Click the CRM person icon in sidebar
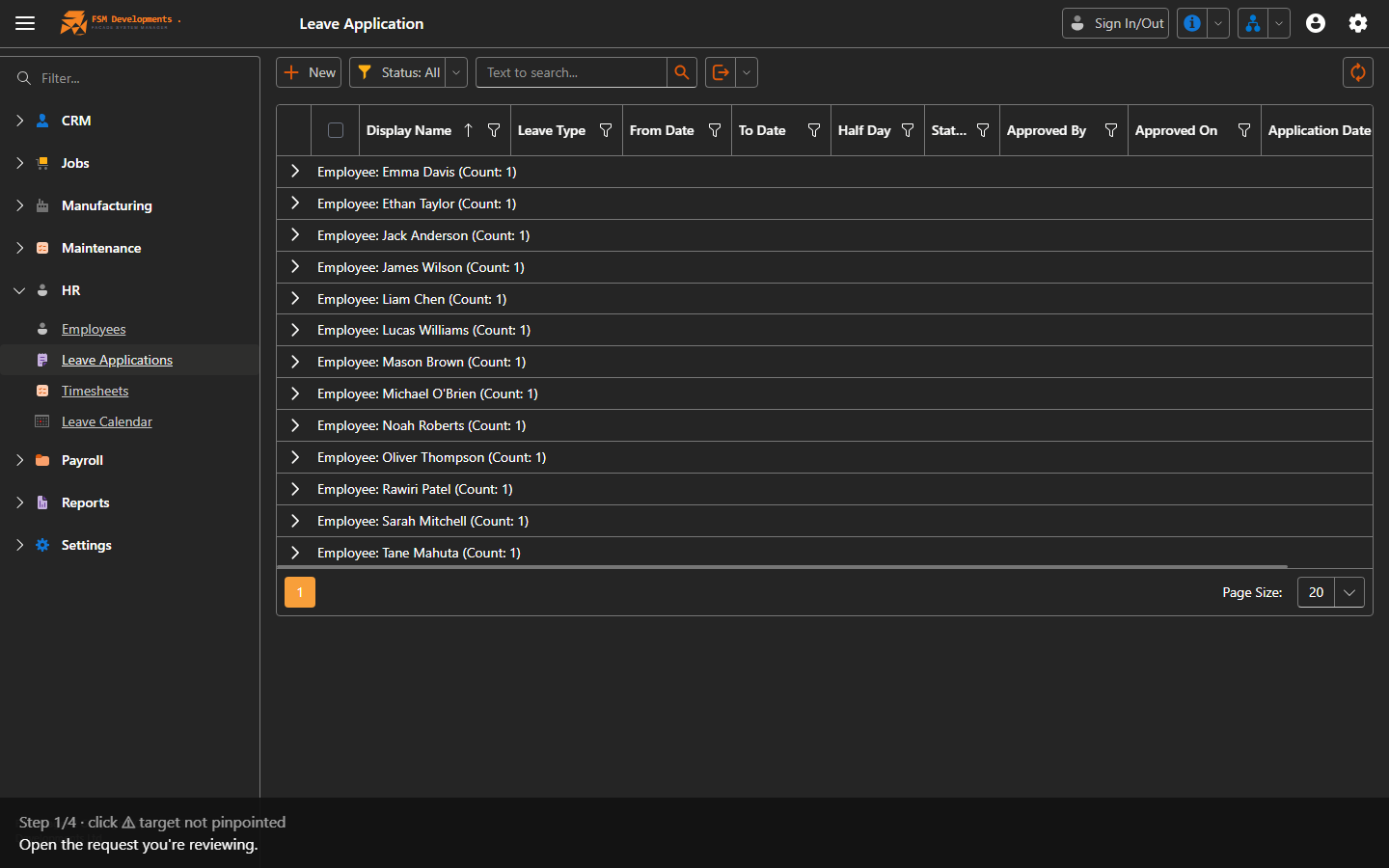This screenshot has width=1389, height=868. click(x=42, y=121)
